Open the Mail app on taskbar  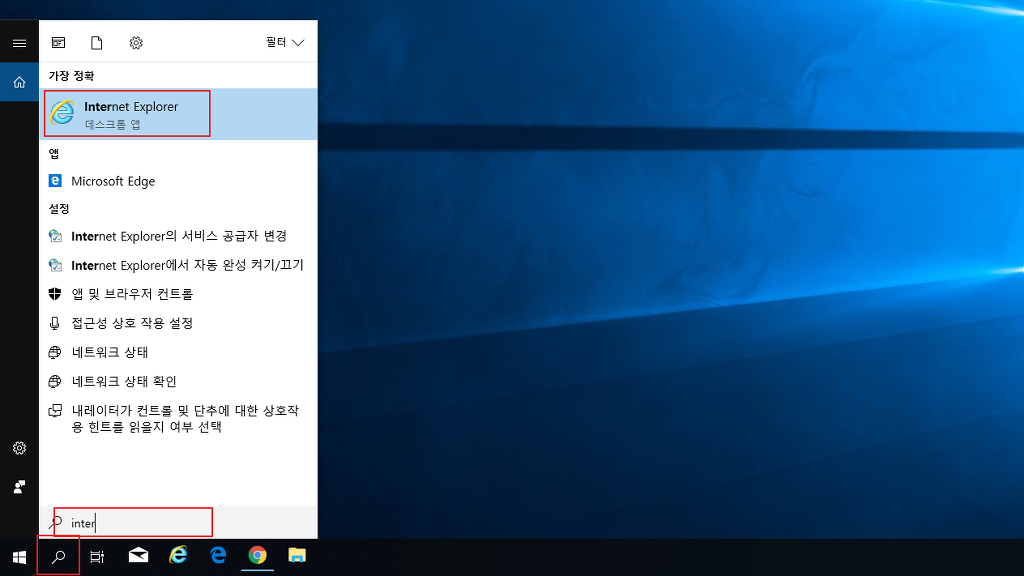pyautogui.click(x=138, y=556)
